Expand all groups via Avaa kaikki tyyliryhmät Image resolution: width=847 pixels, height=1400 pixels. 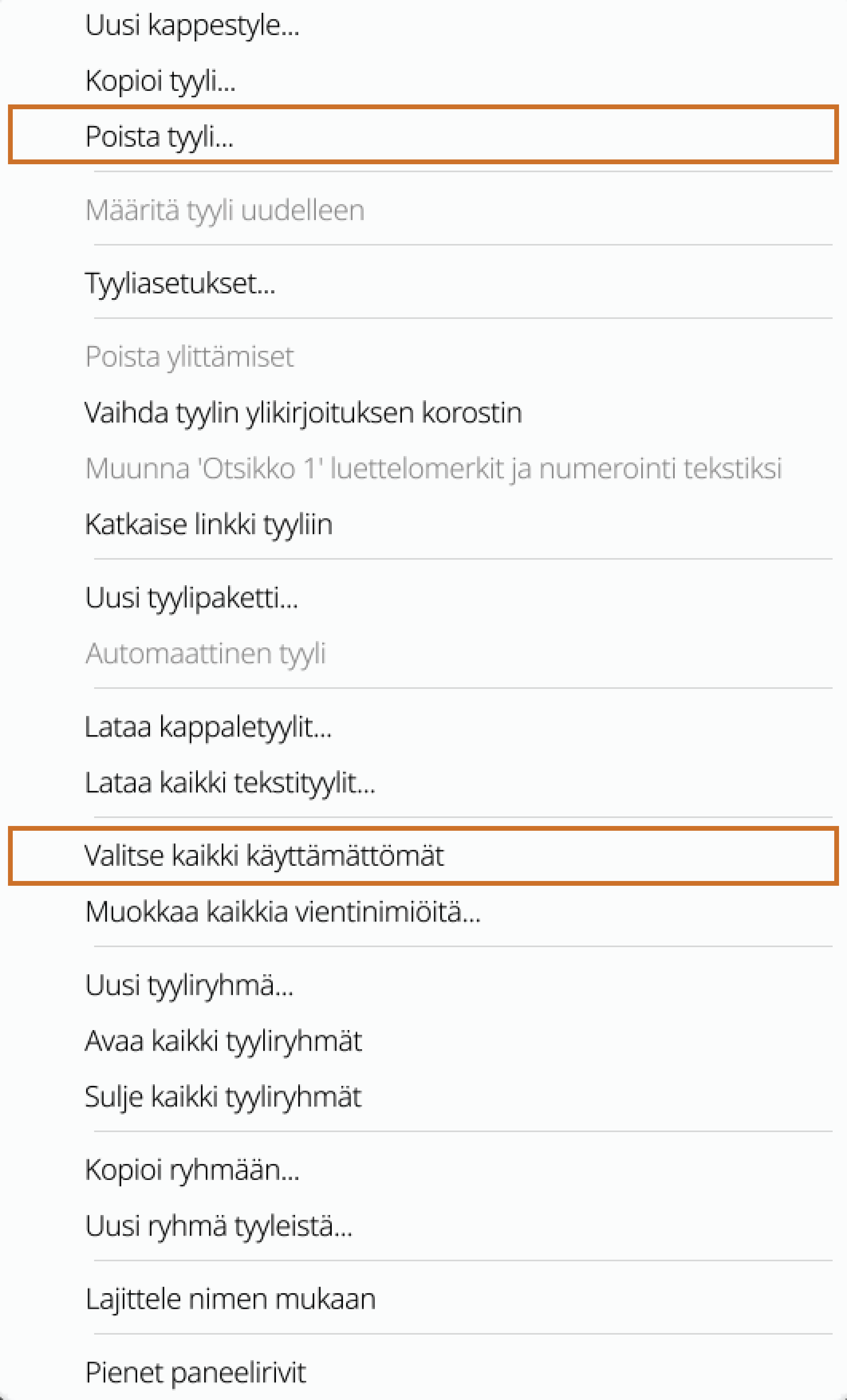(x=223, y=1041)
